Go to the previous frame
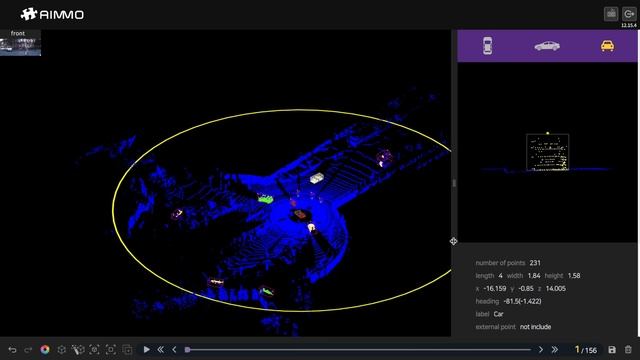The height and width of the screenshot is (360, 640). tap(174, 349)
